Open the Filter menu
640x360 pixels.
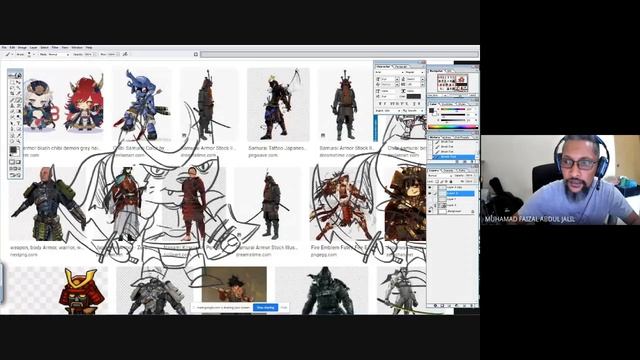click(55, 48)
